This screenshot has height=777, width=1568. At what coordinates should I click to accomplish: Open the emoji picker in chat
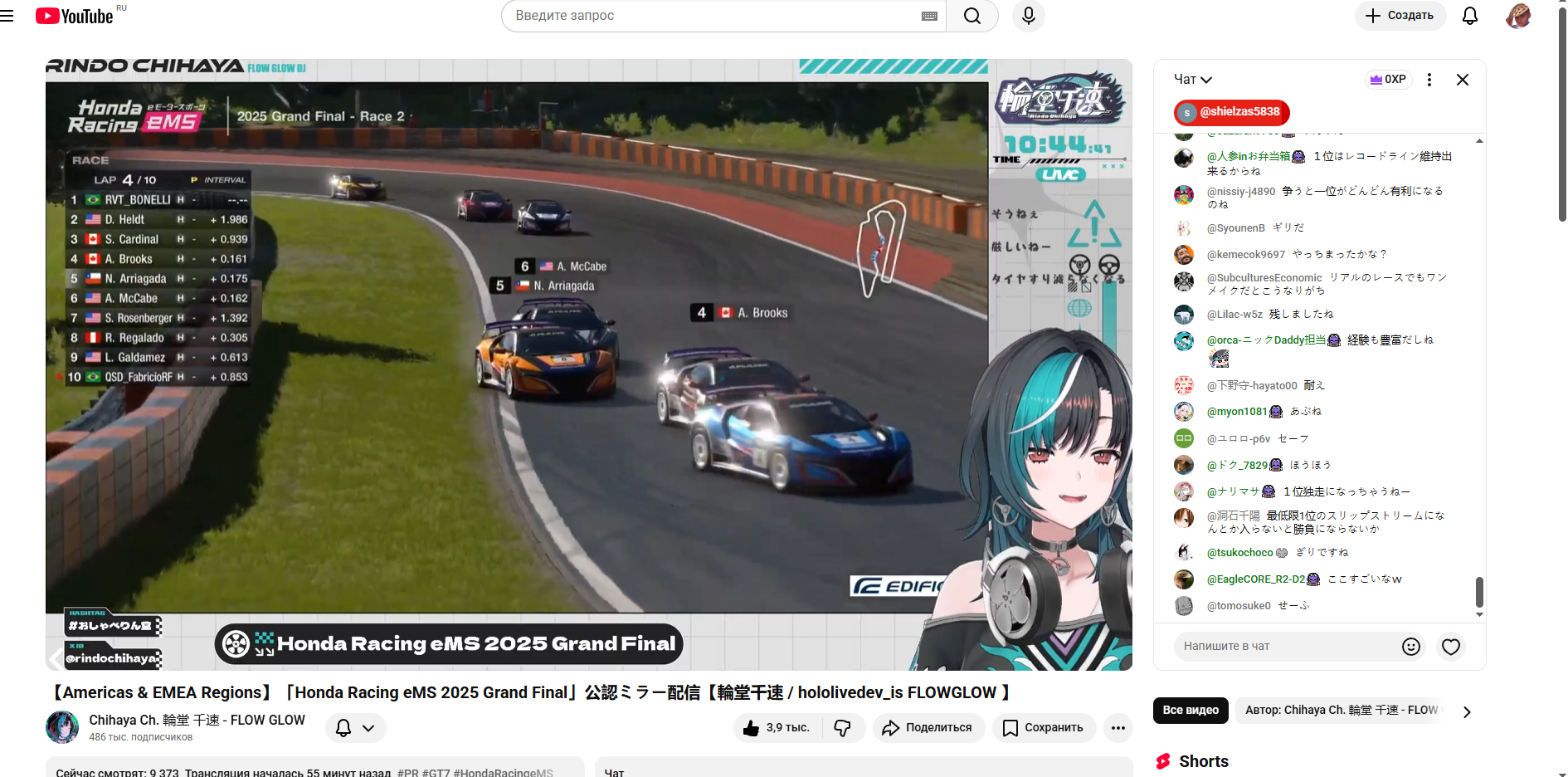[1411, 647]
